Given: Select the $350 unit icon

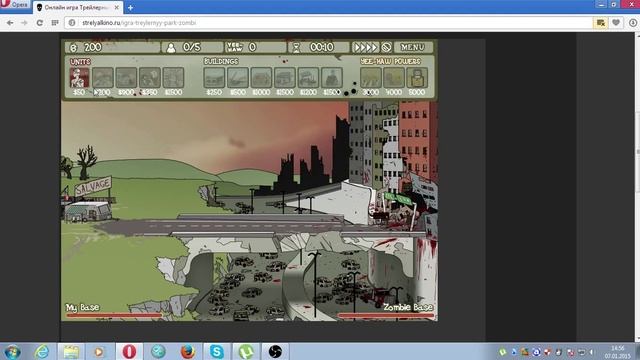Looking at the screenshot, I should 150,78.
